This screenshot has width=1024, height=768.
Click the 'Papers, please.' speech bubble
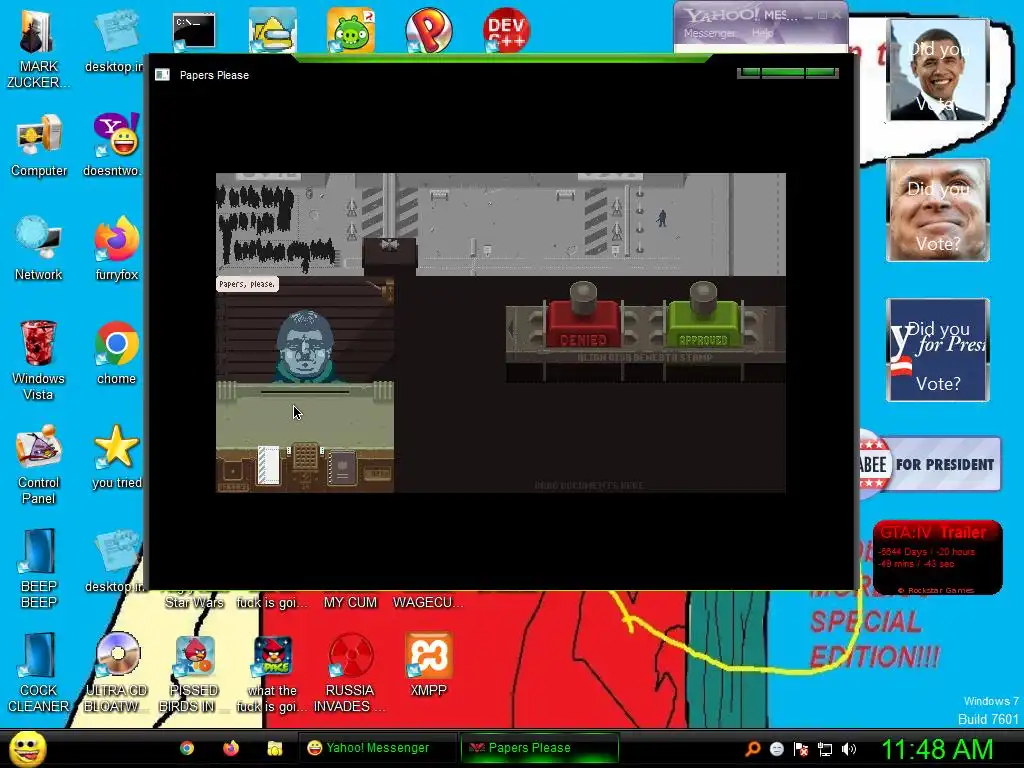248,284
